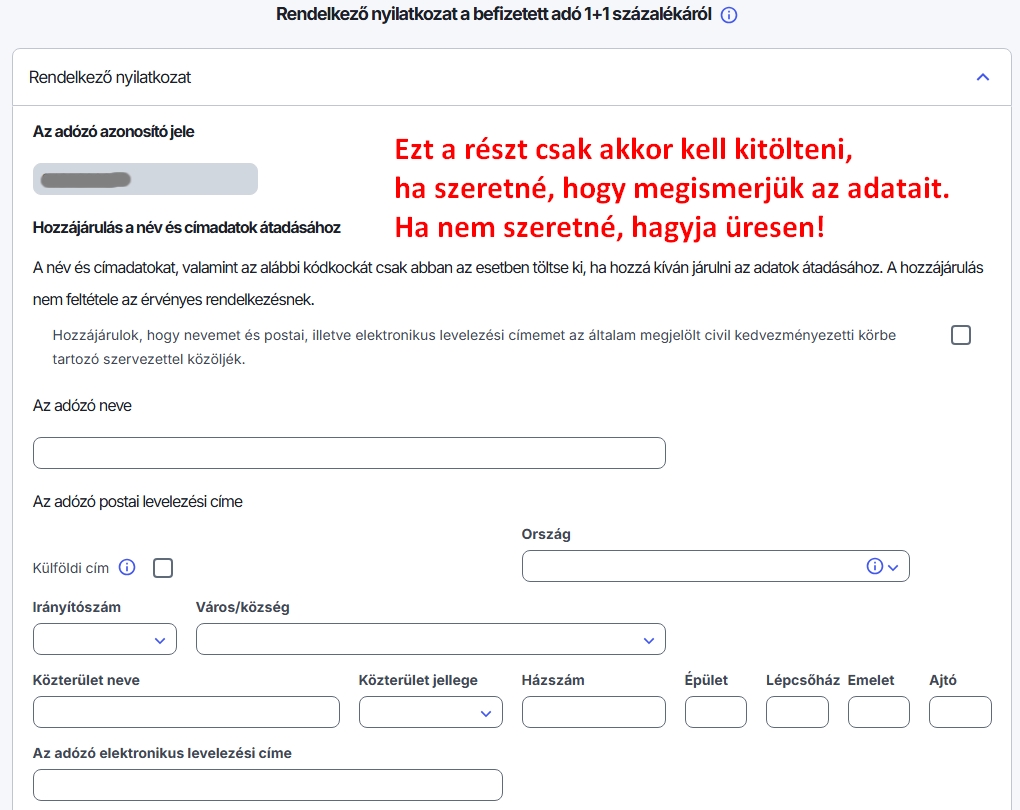The height and width of the screenshot is (810, 1020).
Task: Tick the Külföldi cím checkbox
Action: click(x=163, y=568)
